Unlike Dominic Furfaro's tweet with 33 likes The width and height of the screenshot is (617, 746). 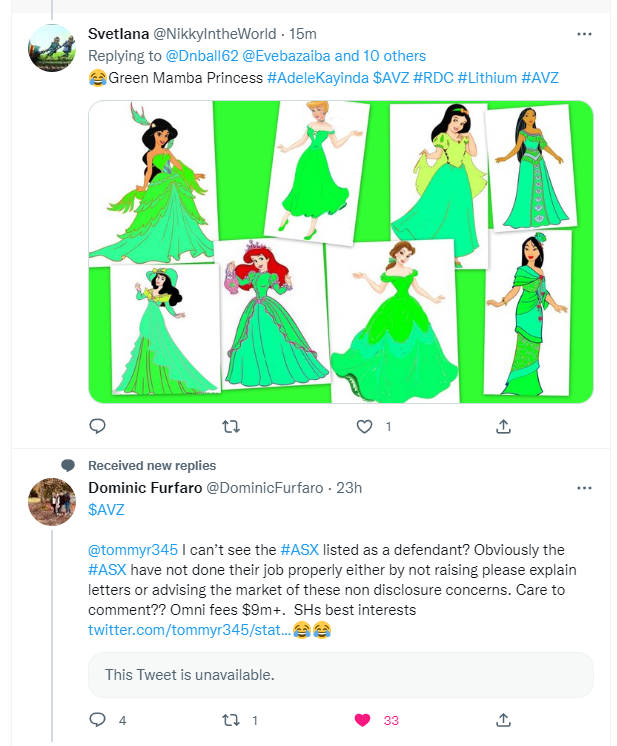click(364, 720)
